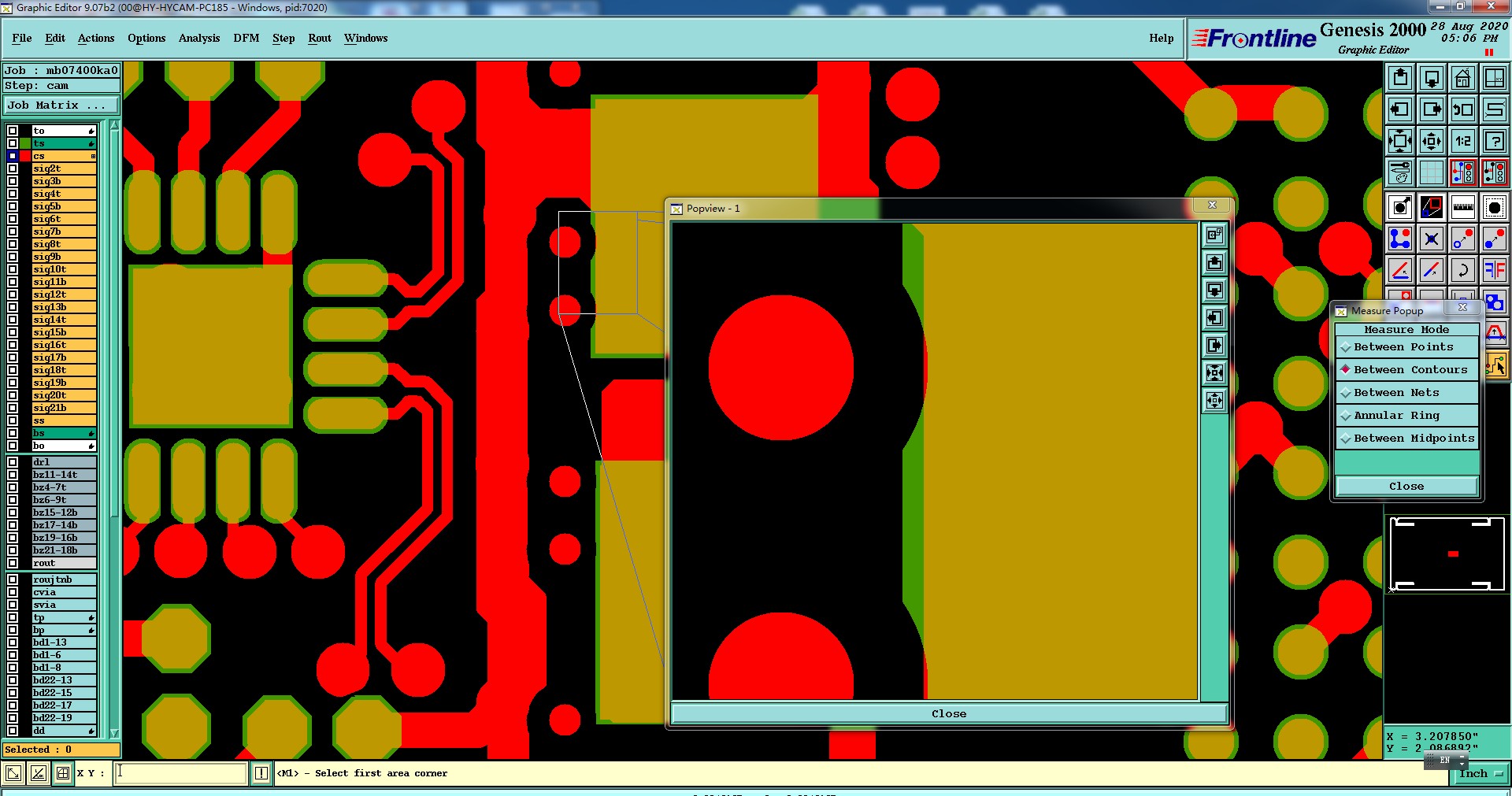The height and width of the screenshot is (796, 1512).
Task: Select Annular Ring measure mode
Action: [x=1407, y=416]
